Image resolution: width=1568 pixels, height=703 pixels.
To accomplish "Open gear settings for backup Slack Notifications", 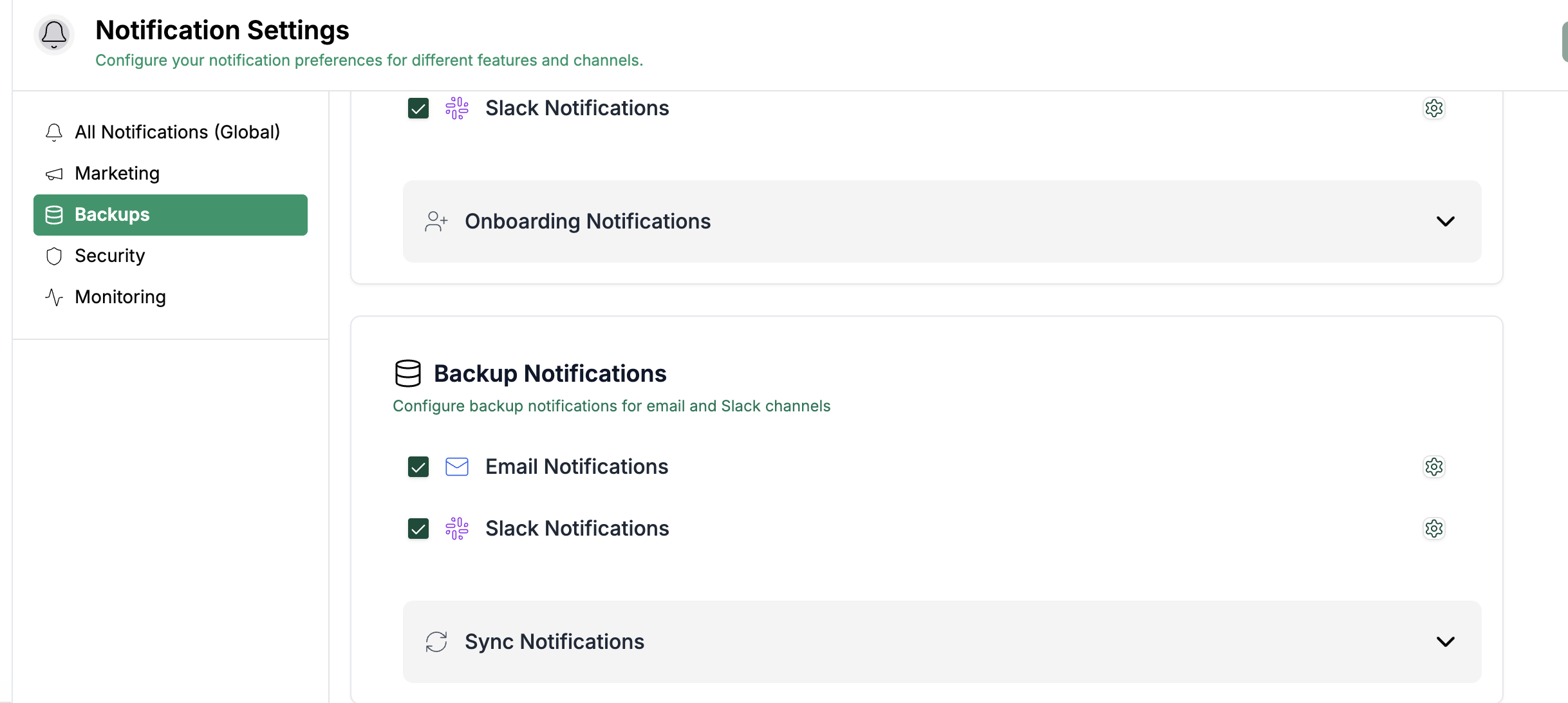I will tap(1433, 529).
